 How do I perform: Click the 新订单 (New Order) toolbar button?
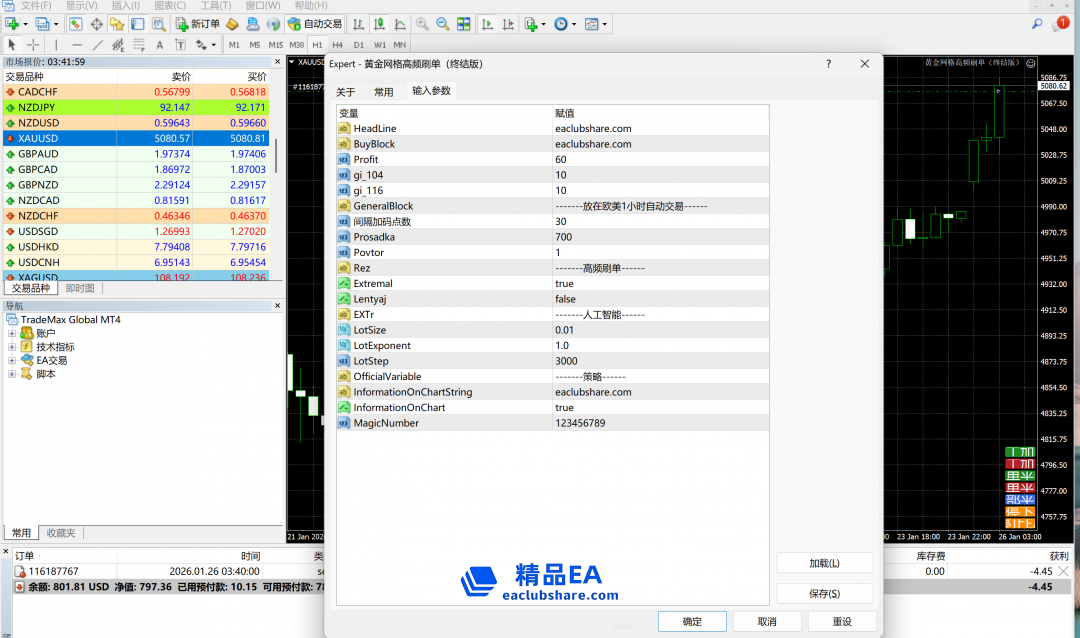point(198,24)
